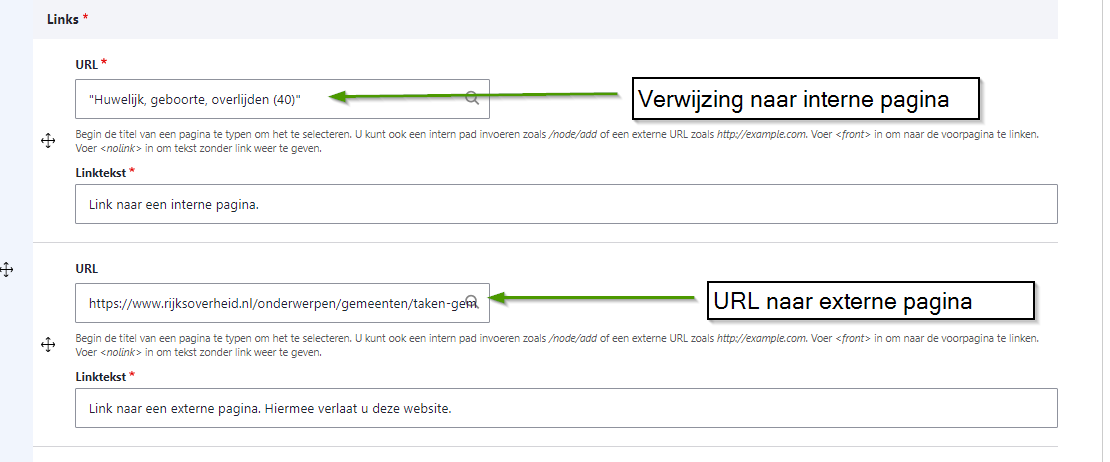The image size is (1110, 462).
Task: Click the drag handle beside the first link's help text
Action: [x=47, y=141]
